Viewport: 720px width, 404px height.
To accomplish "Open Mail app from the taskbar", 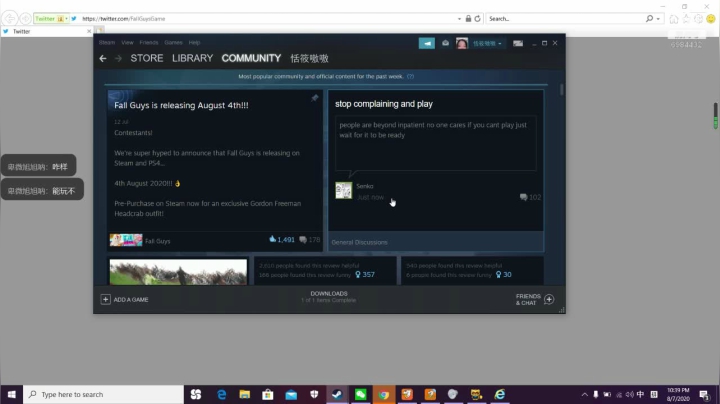I will (x=291, y=394).
